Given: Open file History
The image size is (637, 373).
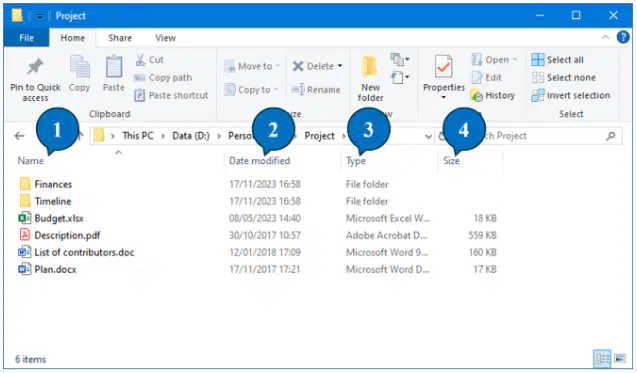Looking at the screenshot, I should pos(492,95).
